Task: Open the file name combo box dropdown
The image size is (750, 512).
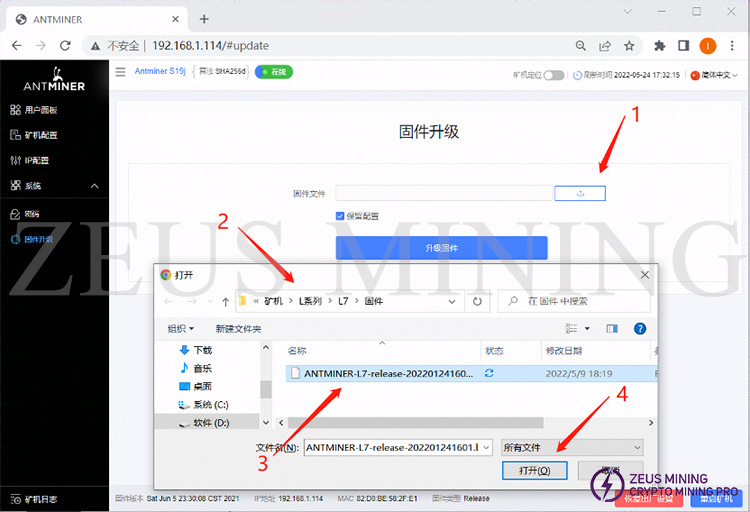Action: click(486, 447)
